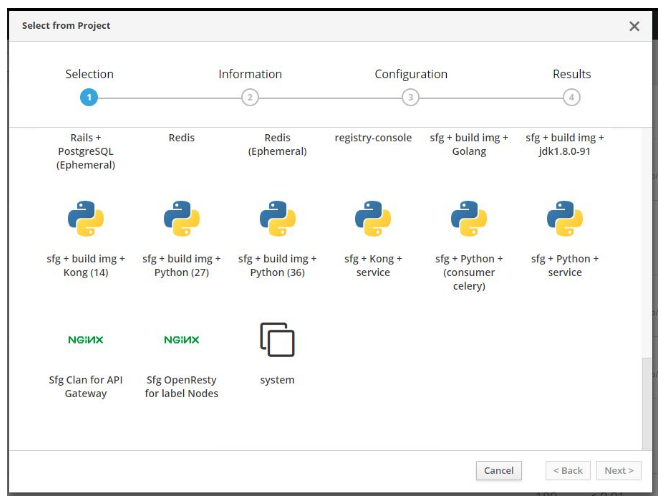664x504 pixels.
Task: Pick the sfg + build img + Python (36) icon
Action: coord(277,219)
